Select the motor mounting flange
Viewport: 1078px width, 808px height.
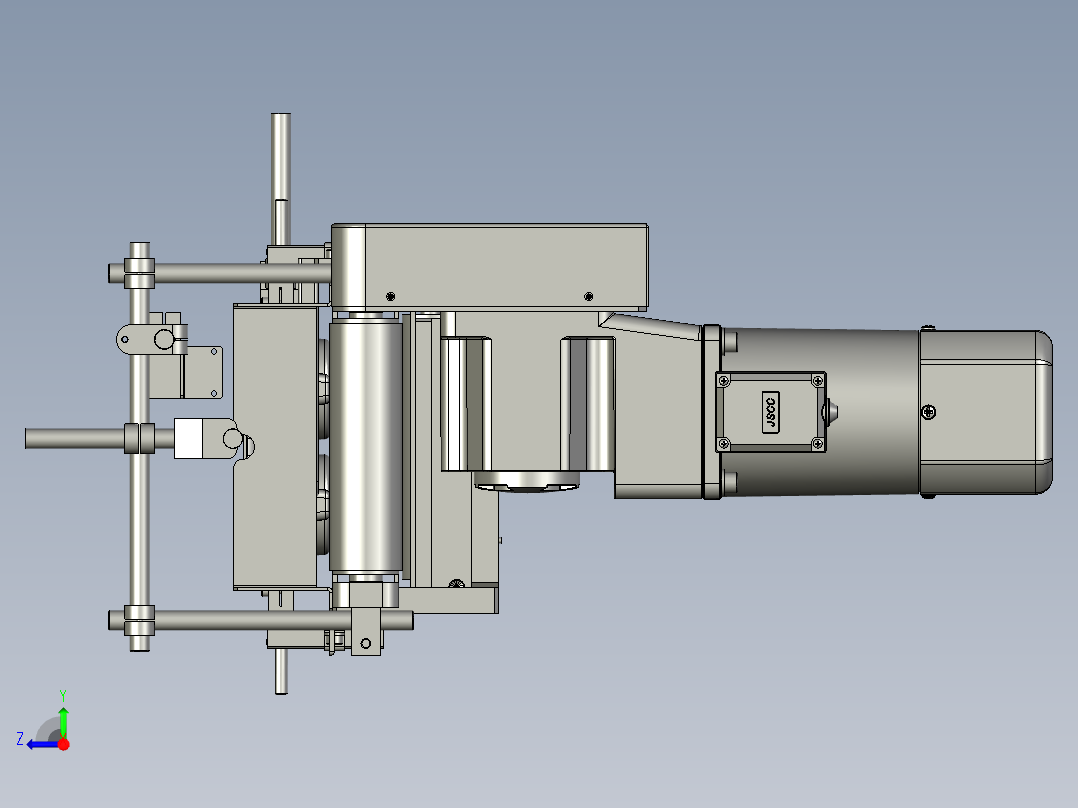(712, 412)
